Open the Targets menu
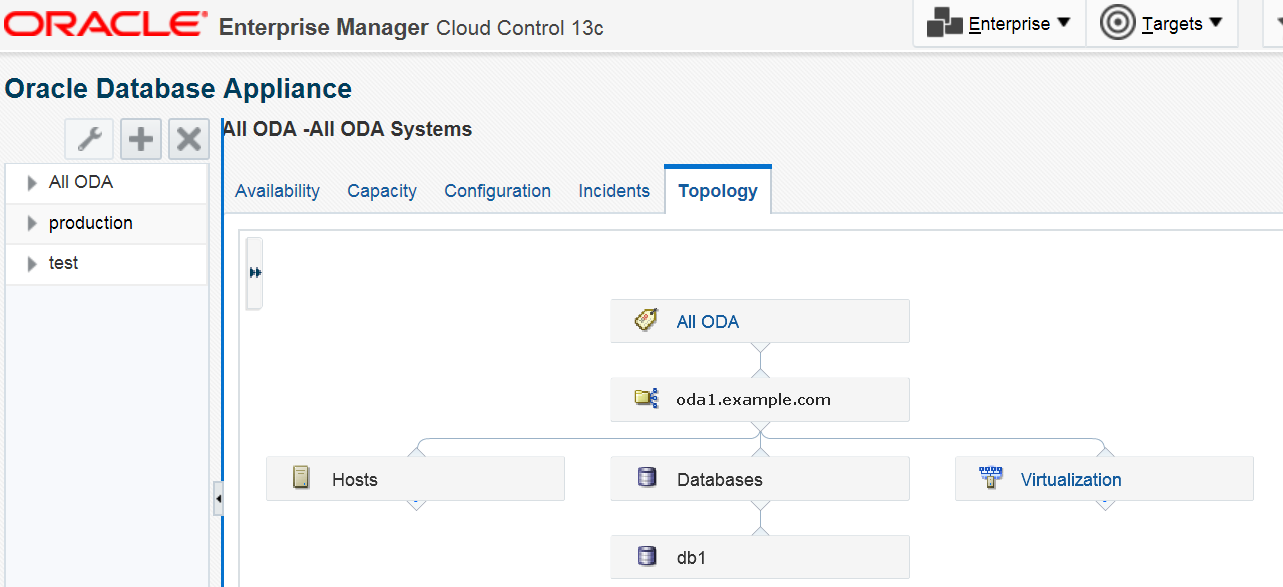 pos(1162,23)
